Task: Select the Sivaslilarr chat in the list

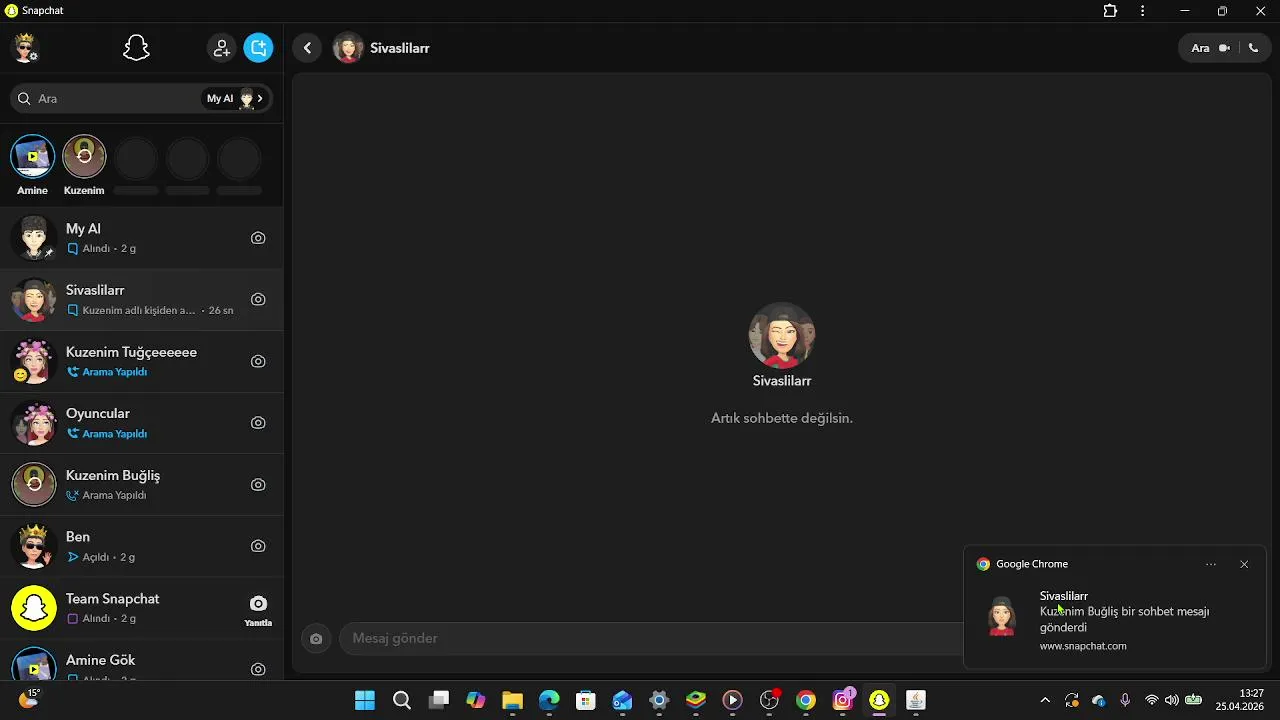Action: (141, 299)
